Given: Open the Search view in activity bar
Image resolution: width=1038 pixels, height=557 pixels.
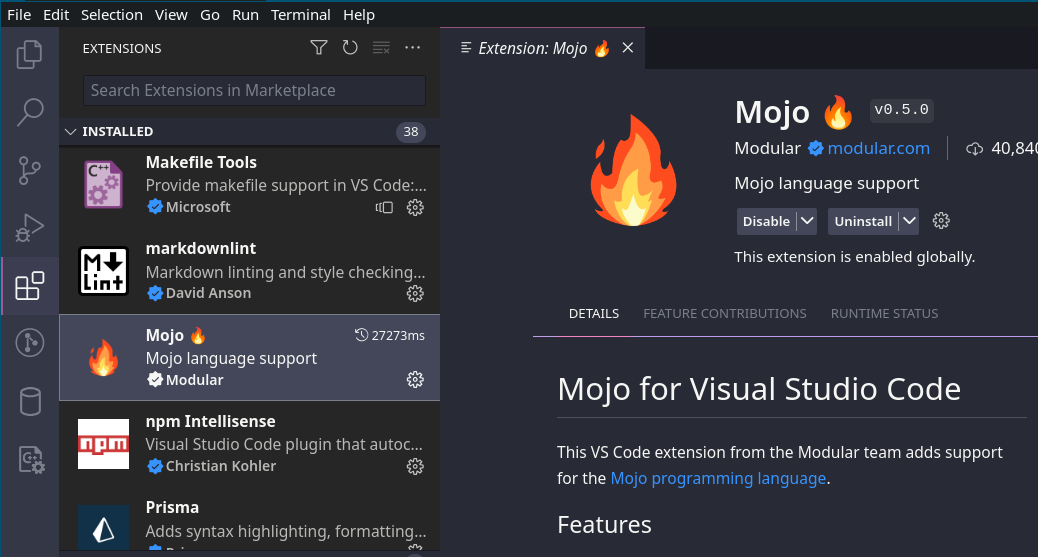Looking at the screenshot, I should [x=29, y=112].
